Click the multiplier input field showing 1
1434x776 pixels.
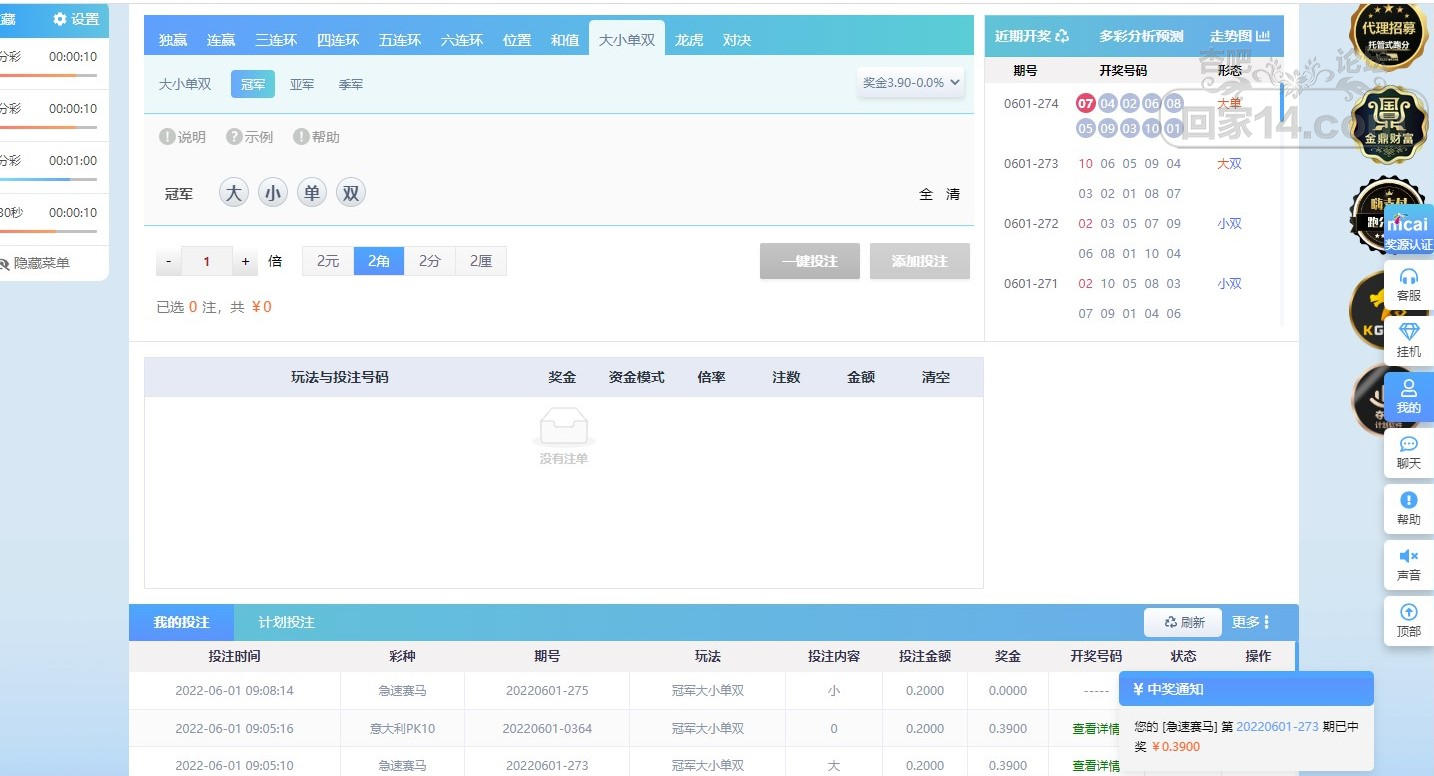click(207, 262)
